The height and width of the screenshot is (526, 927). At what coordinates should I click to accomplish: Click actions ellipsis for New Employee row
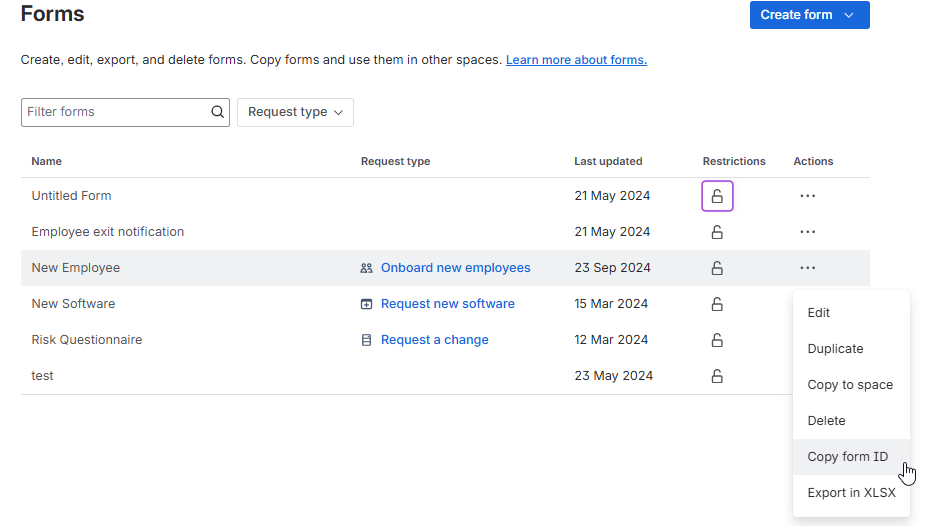pos(808,268)
